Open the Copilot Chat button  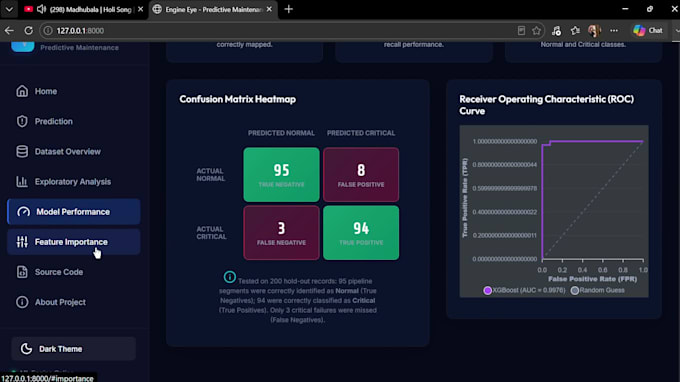coord(648,30)
